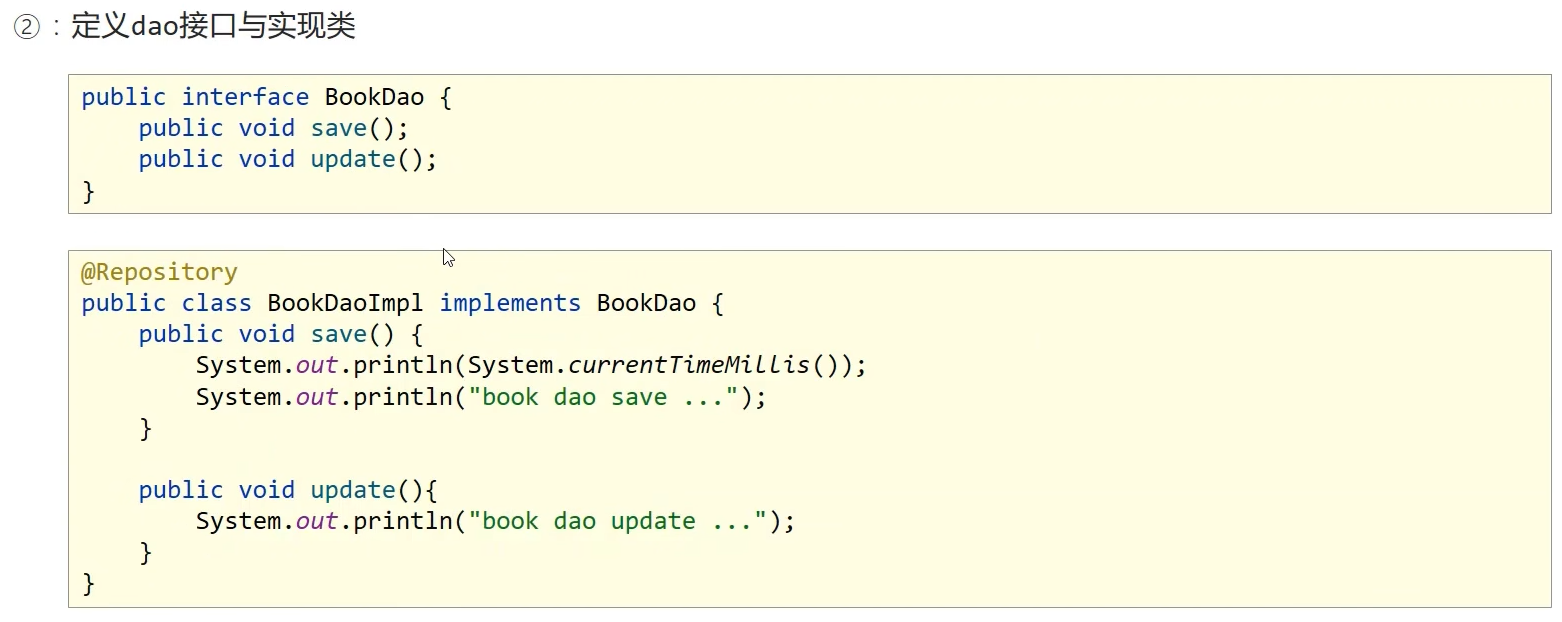This screenshot has height=622, width=1562.
Task: Click the line printing "book dao update ..."
Action: (495, 521)
